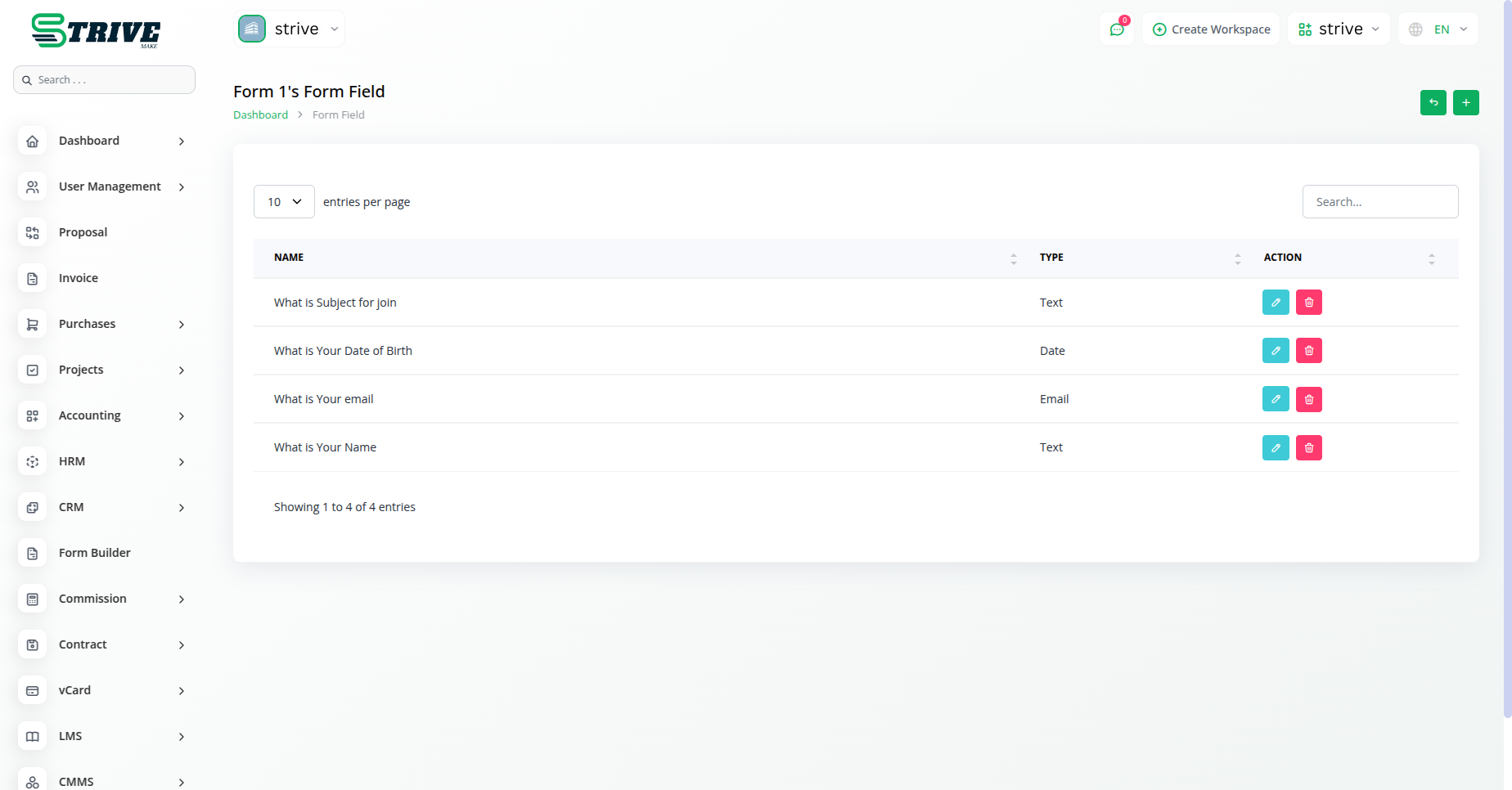1512x790 pixels.
Task: Open the entries per page dropdown
Action: pyautogui.click(x=284, y=202)
